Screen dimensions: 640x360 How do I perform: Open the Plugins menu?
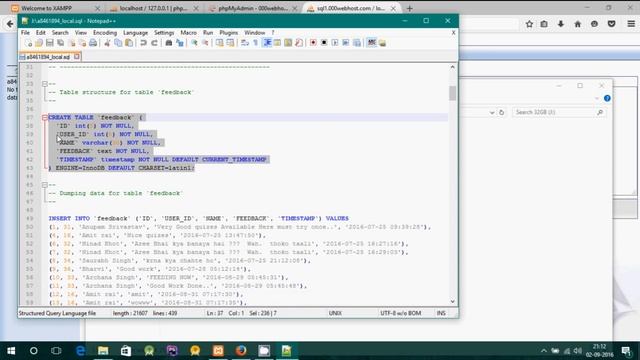[x=229, y=33]
